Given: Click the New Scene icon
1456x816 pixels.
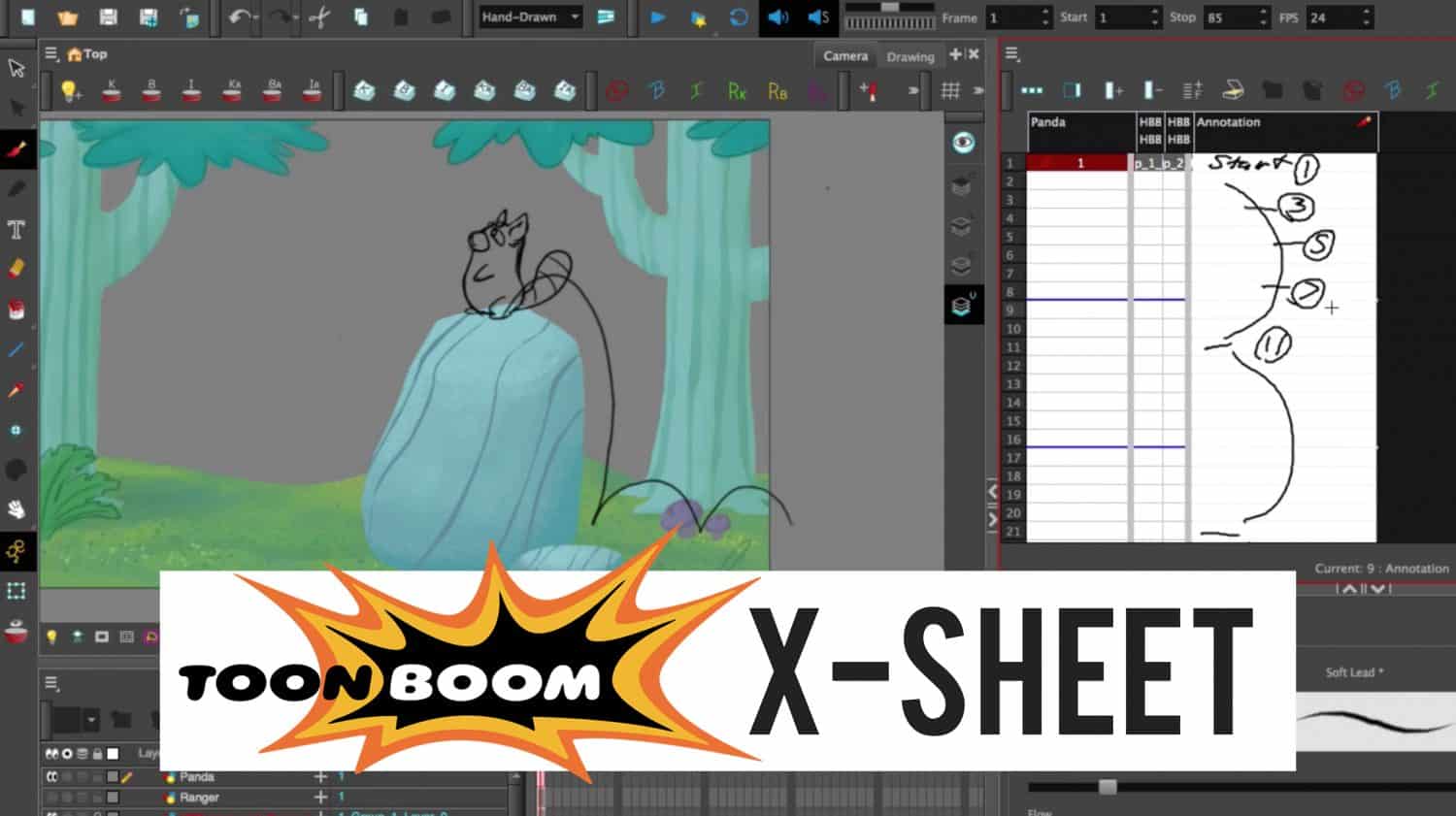Looking at the screenshot, I should [x=28, y=16].
